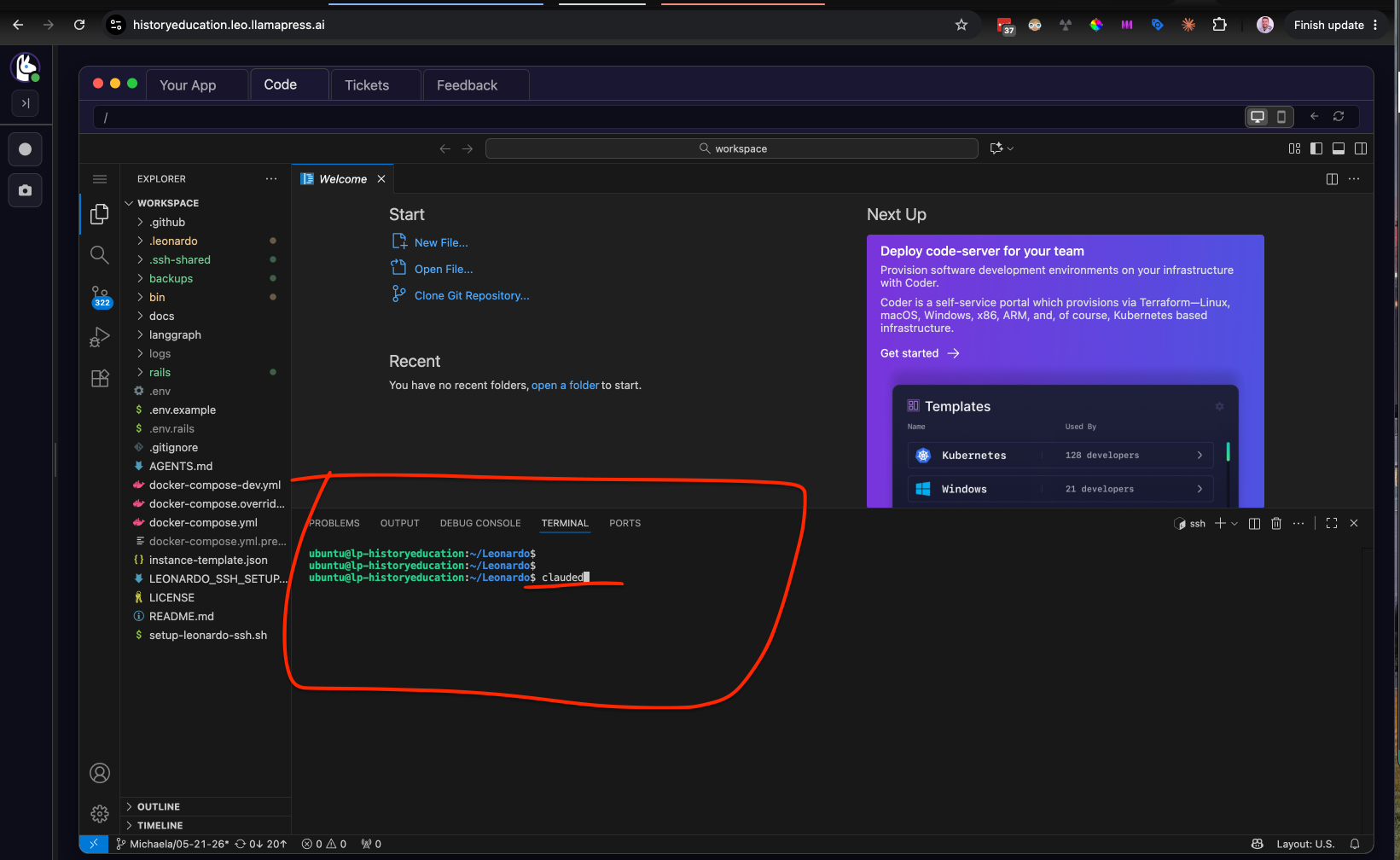1400x860 pixels.
Task: Open the Run and Debug view
Action: point(100,338)
